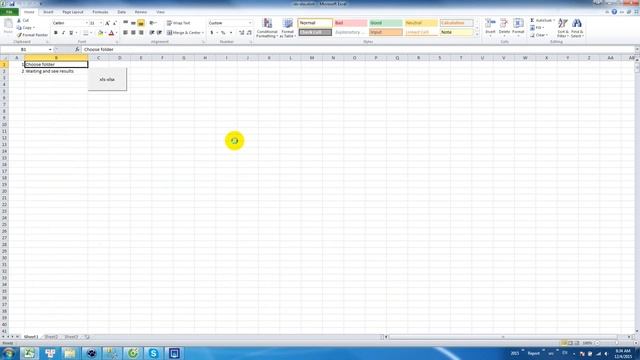This screenshot has width=640, height=360.
Task: Toggle Bold formatting
Action: click(56, 33)
